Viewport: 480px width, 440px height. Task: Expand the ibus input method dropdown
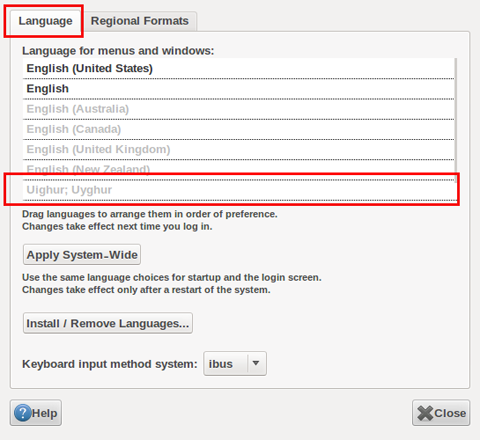click(x=235, y=364)
